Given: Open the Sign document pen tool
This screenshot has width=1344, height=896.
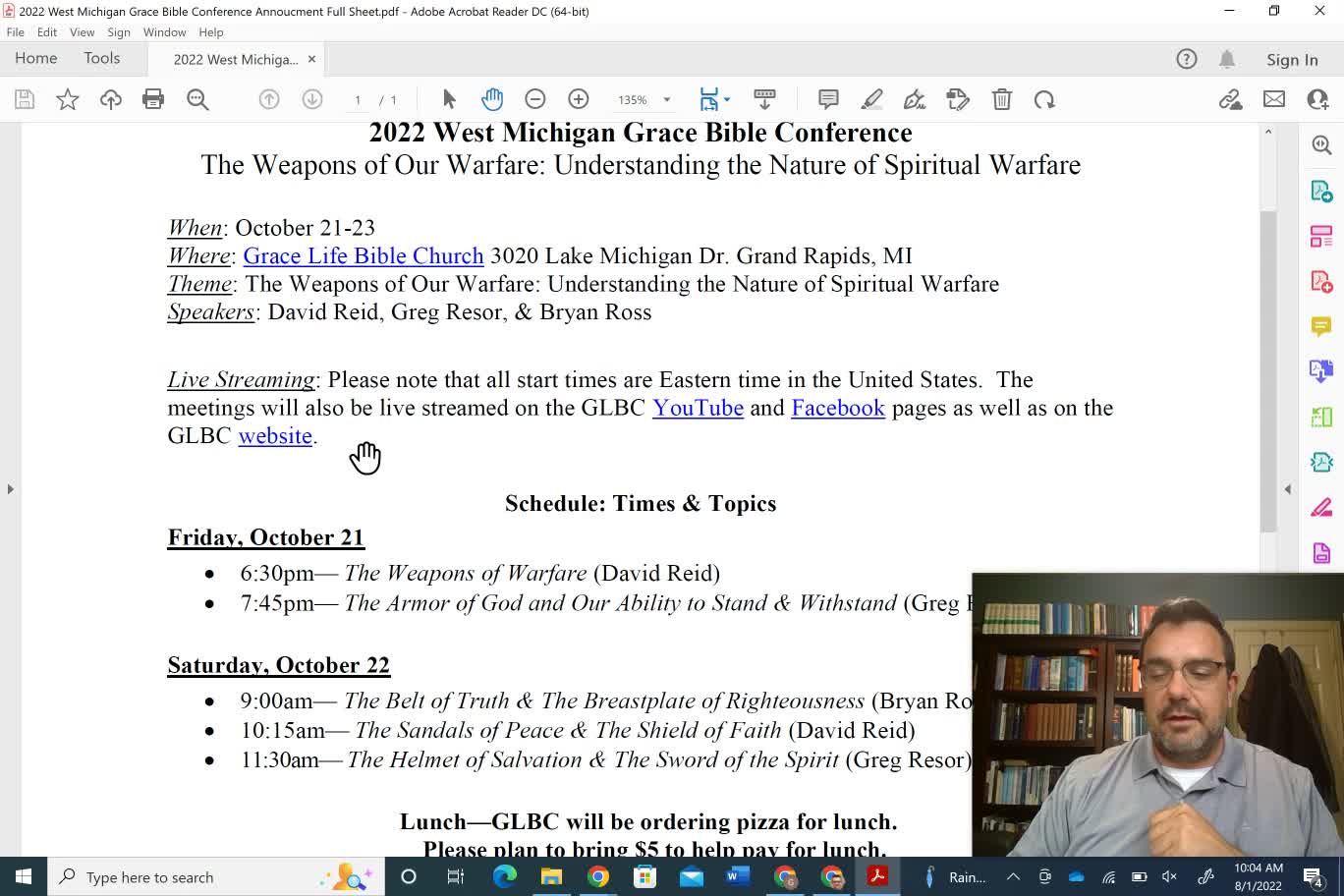Looking at the screenshot, I should pyautogui.click(x=915, y=99).
